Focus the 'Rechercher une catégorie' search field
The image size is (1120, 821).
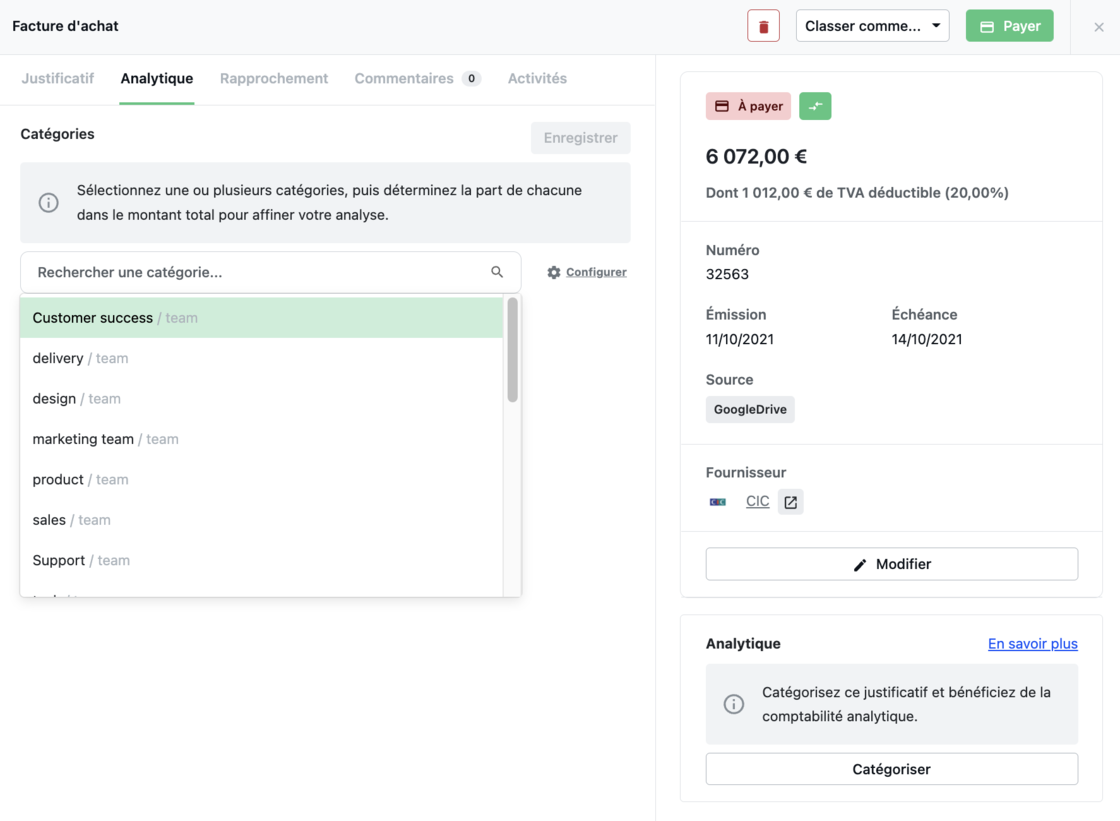pos(271,272)
